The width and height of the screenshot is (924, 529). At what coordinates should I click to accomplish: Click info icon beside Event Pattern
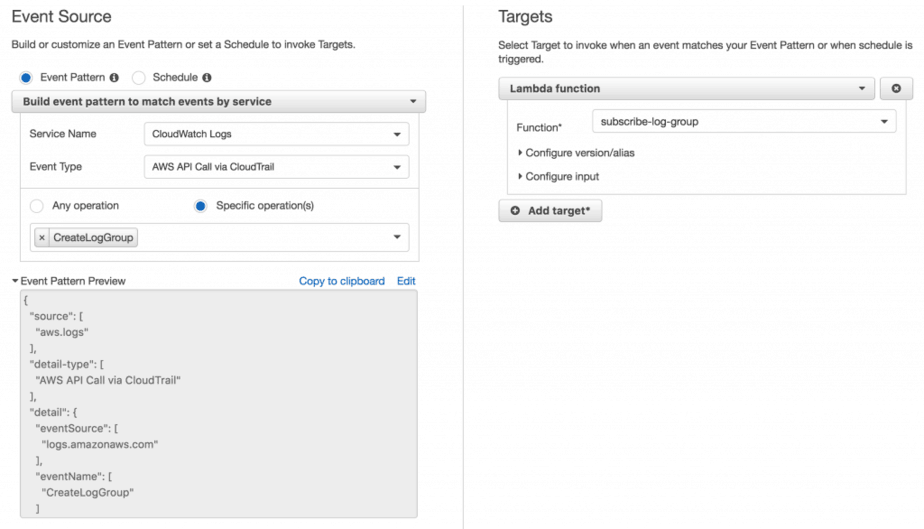114,77
